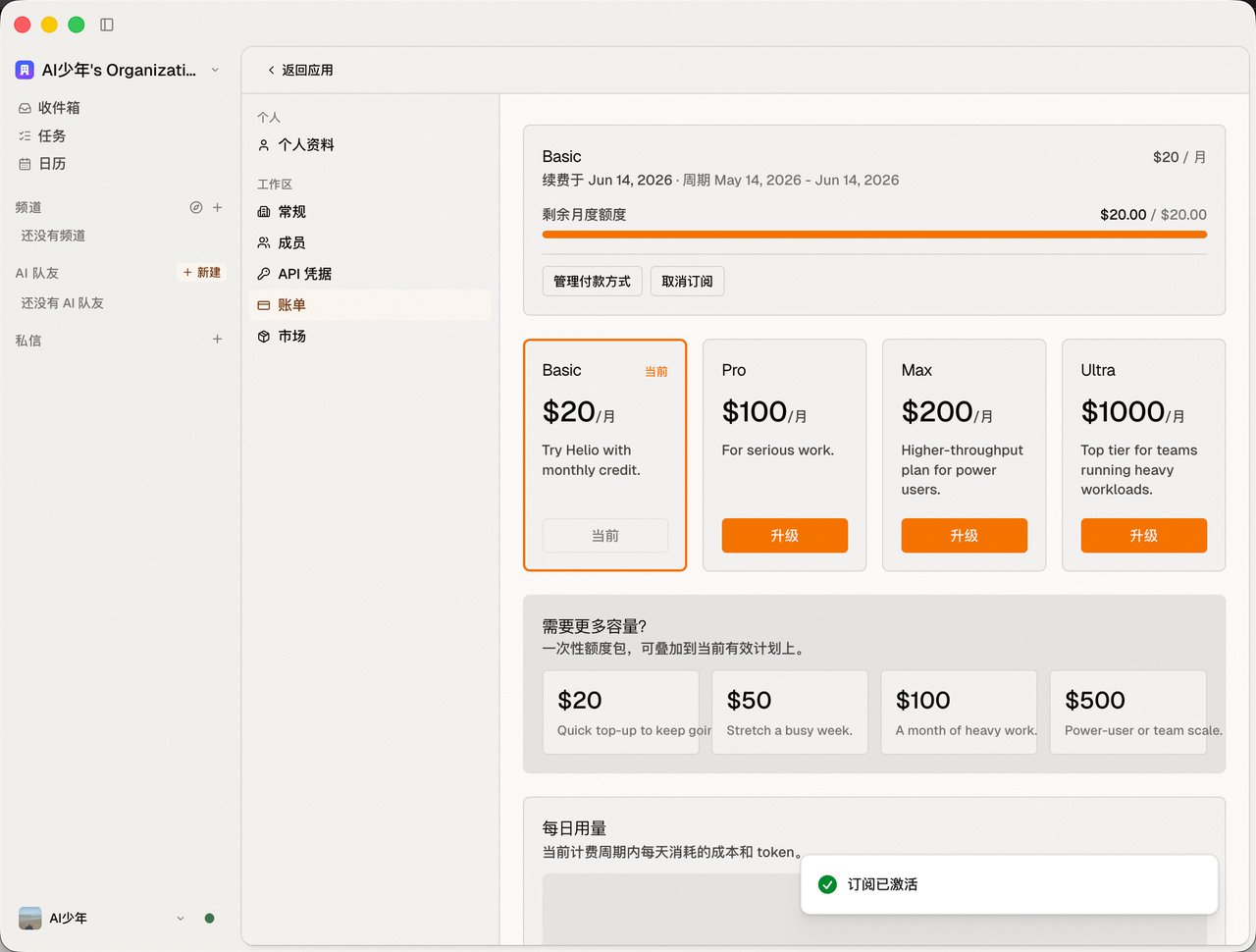Toggle the sidebar panel icon
The image size is (1256, 952).
(x=107, y=25)
